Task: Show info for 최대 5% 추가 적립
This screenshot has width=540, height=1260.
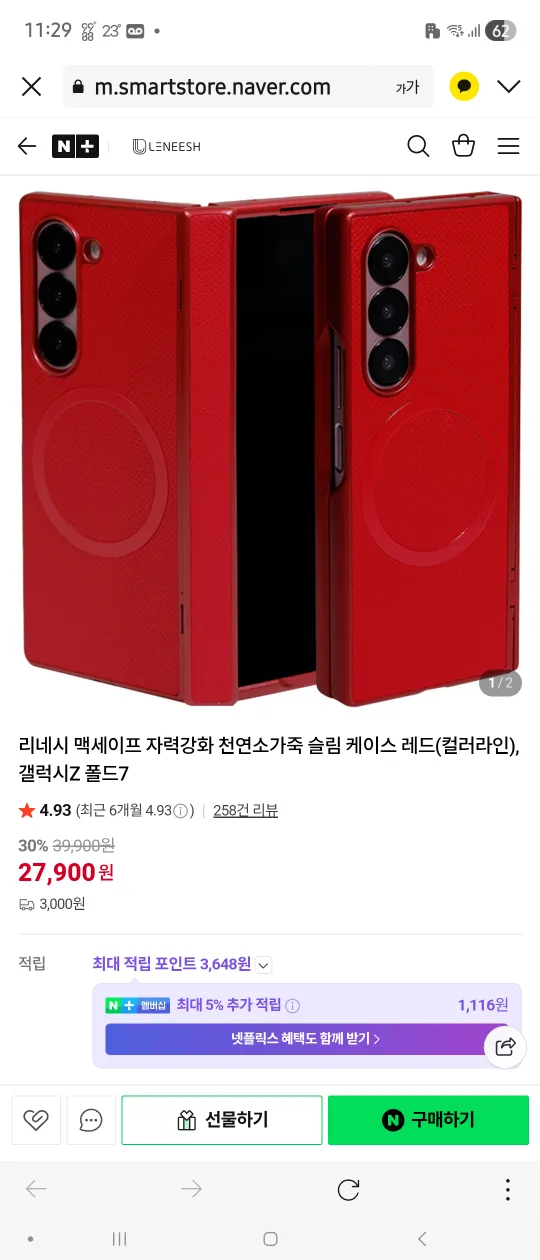Action: (x=292, y=1006)
